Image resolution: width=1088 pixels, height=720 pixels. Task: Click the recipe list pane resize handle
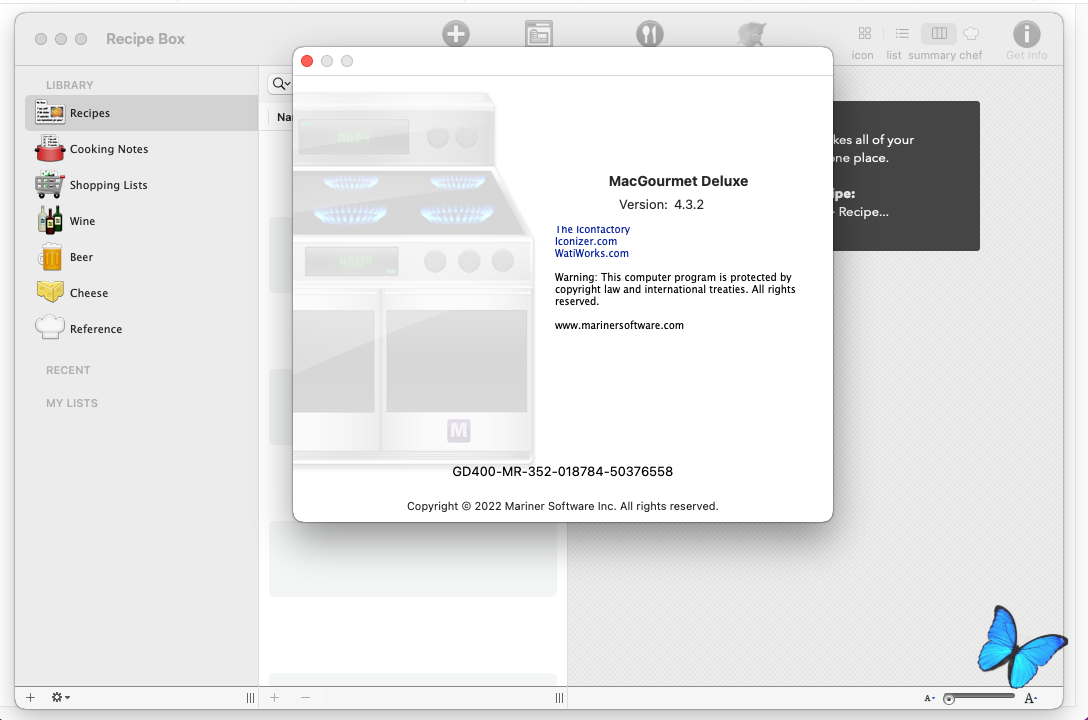pos(559,698)
